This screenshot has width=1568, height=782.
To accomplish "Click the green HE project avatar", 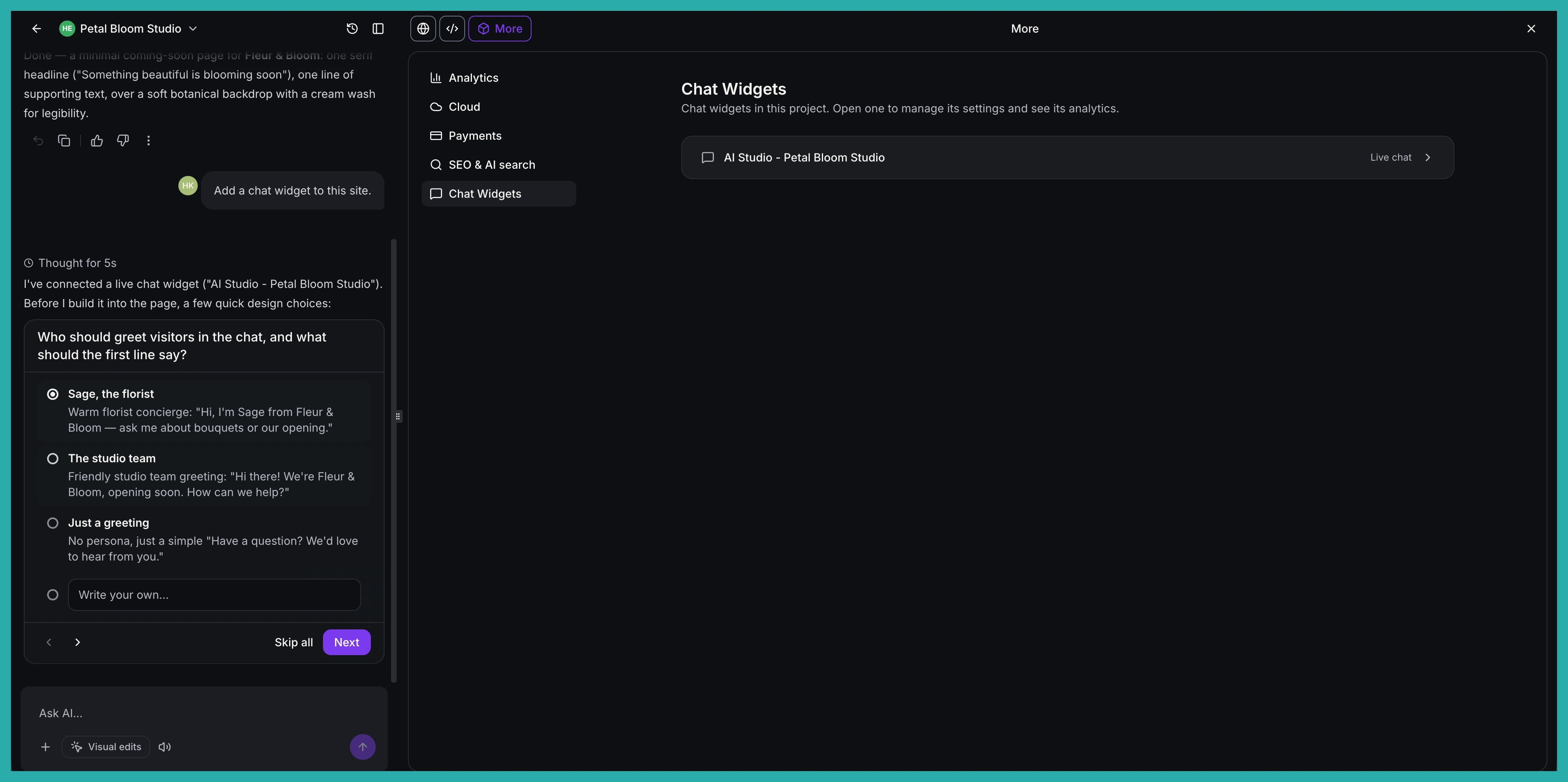I will pos(67,29).
